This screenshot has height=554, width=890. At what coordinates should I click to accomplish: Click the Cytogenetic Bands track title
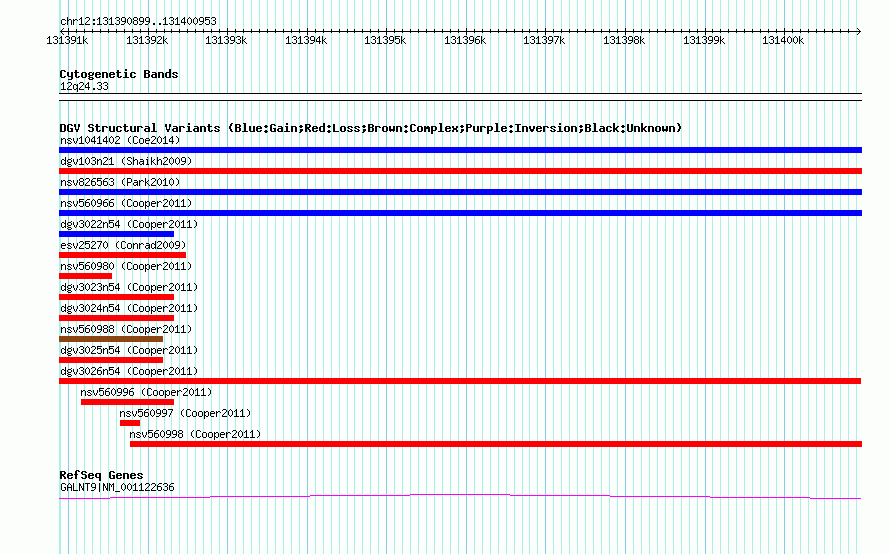(x=119, y=74)
